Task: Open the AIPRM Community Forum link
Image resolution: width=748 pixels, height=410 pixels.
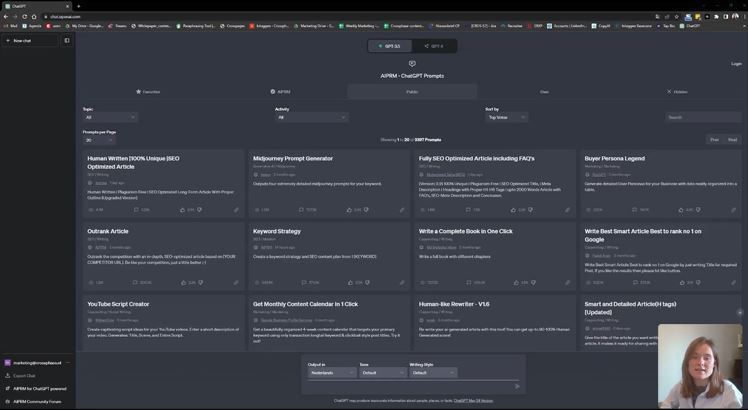Action: click(37, 401)
